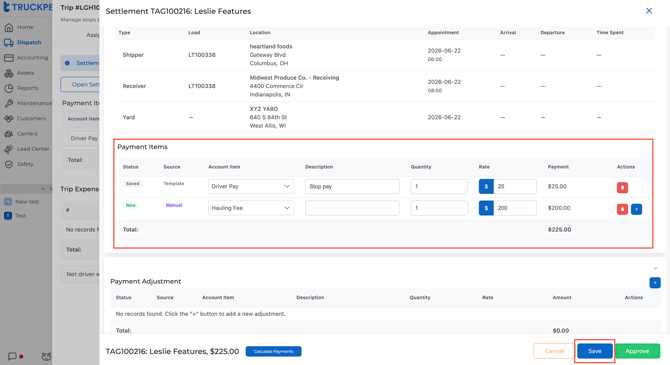Click the Lead Center icon
This screenshot has height=365, width=670.
point(9,149)
